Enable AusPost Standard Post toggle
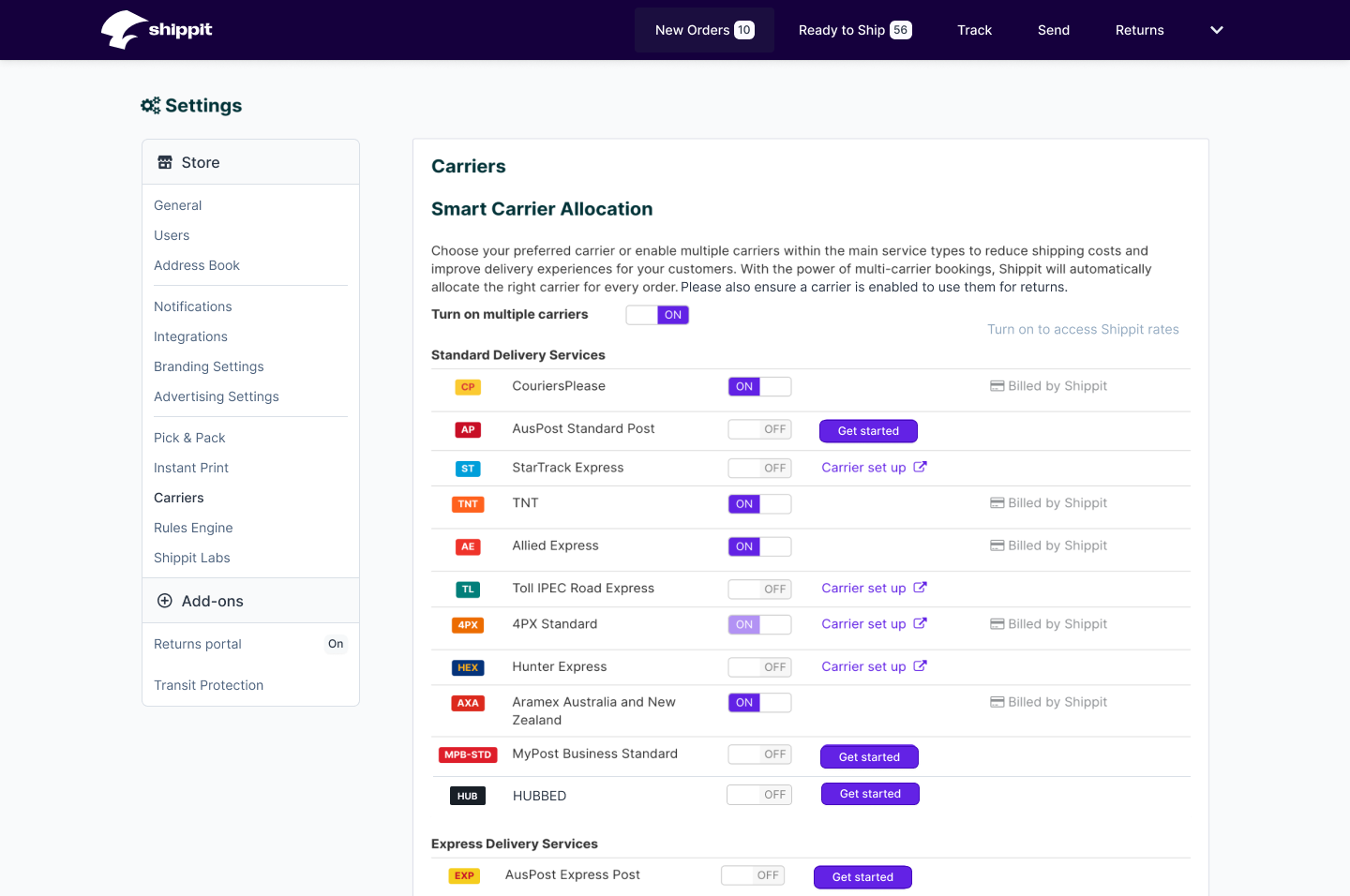 pos(759,429)
